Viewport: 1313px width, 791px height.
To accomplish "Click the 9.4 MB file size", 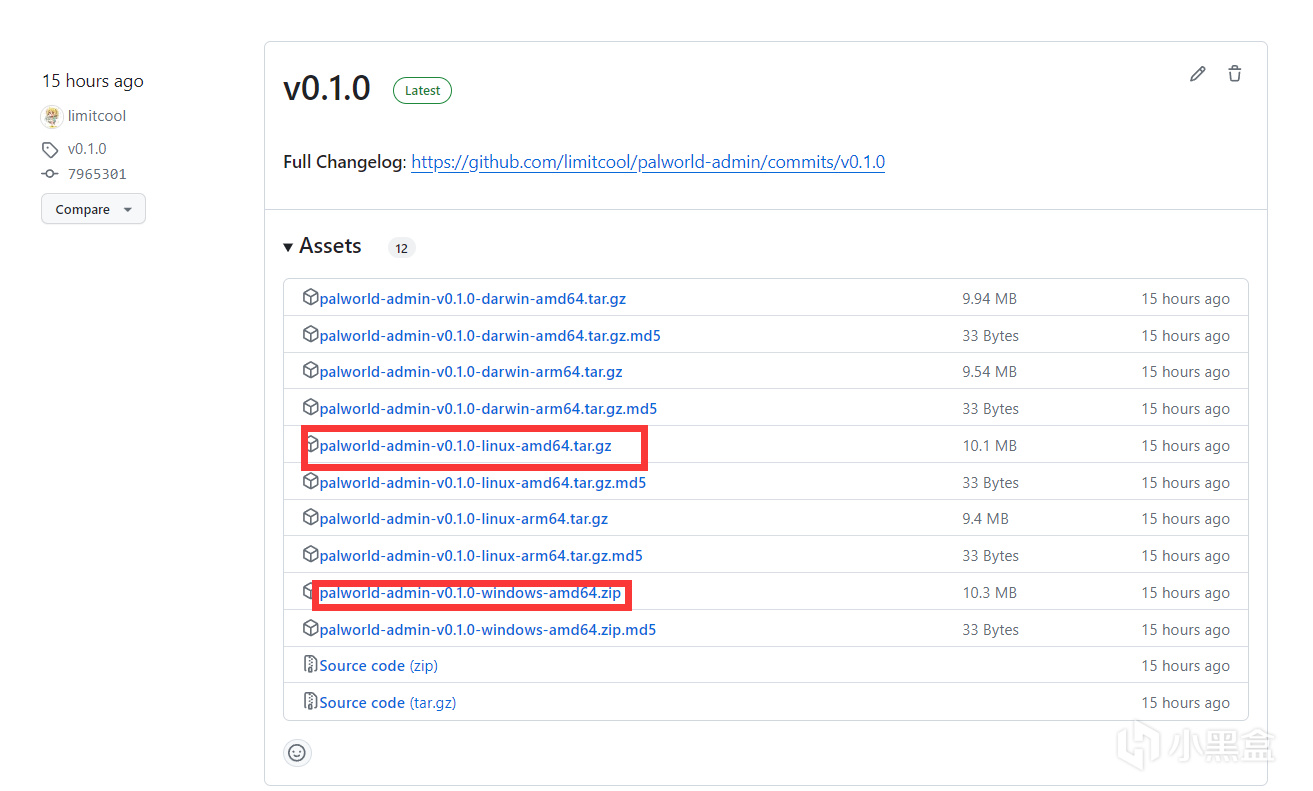I will click(986, 519).
